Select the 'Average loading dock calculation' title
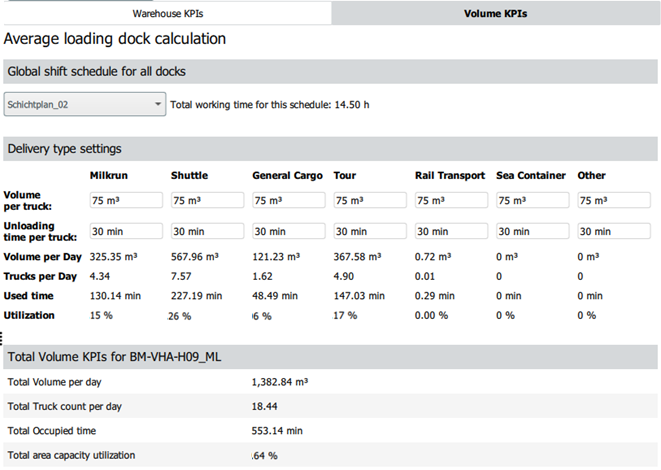Viewport: 661px width, 470px height. (115, 39)
